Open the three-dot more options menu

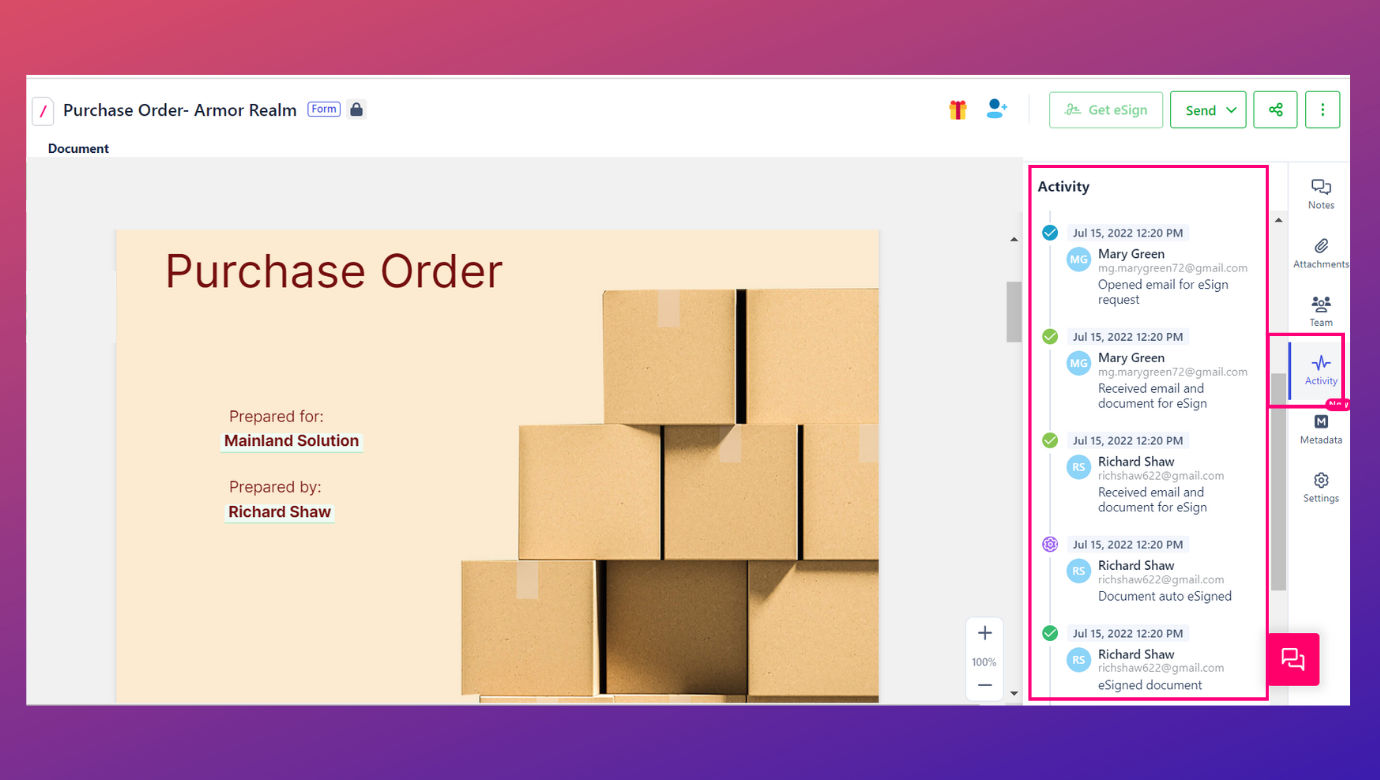click(1322, 110)
